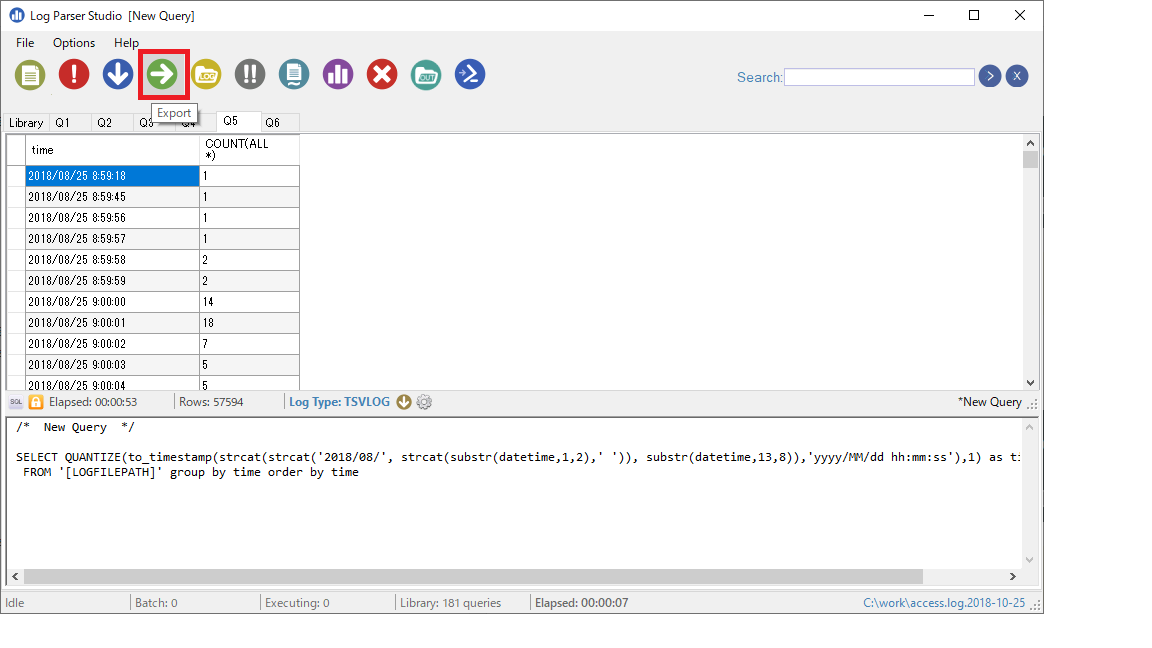Screen dimensions: 1152x648
Task: Click the New Query toolbar icon
Action: 30,74
